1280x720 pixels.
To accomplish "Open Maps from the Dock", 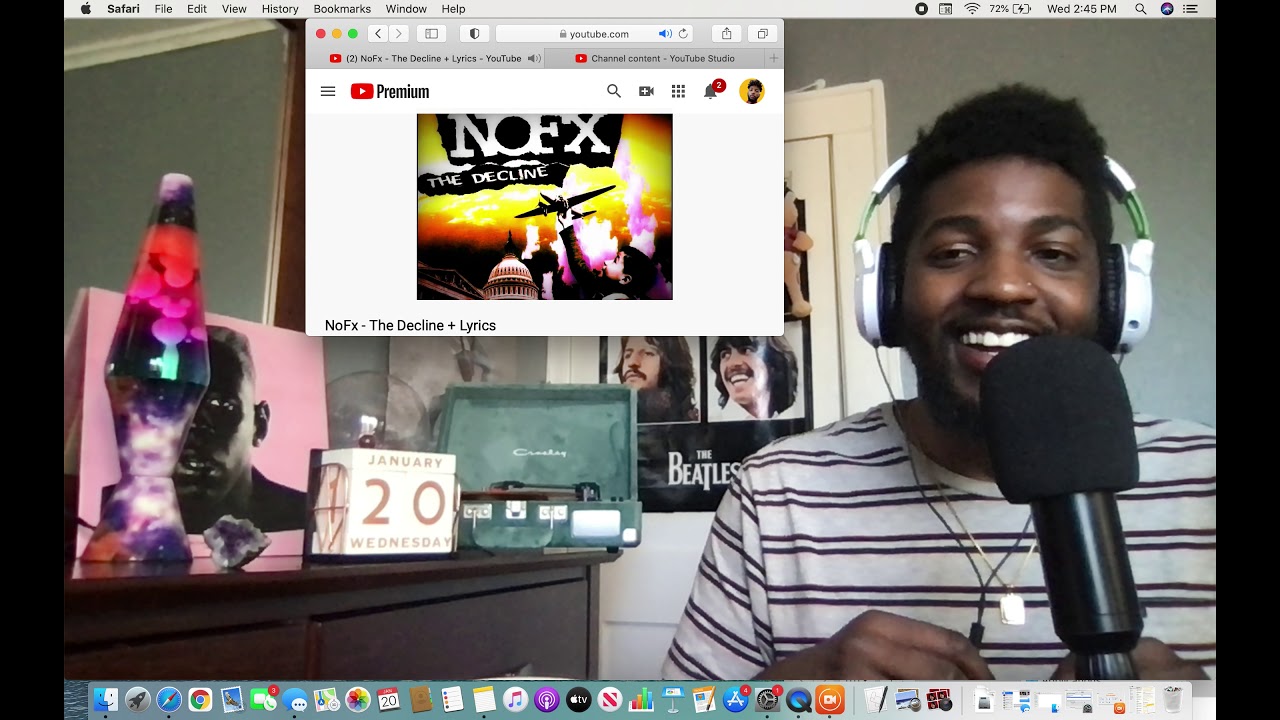I will [x=326, y=700].
